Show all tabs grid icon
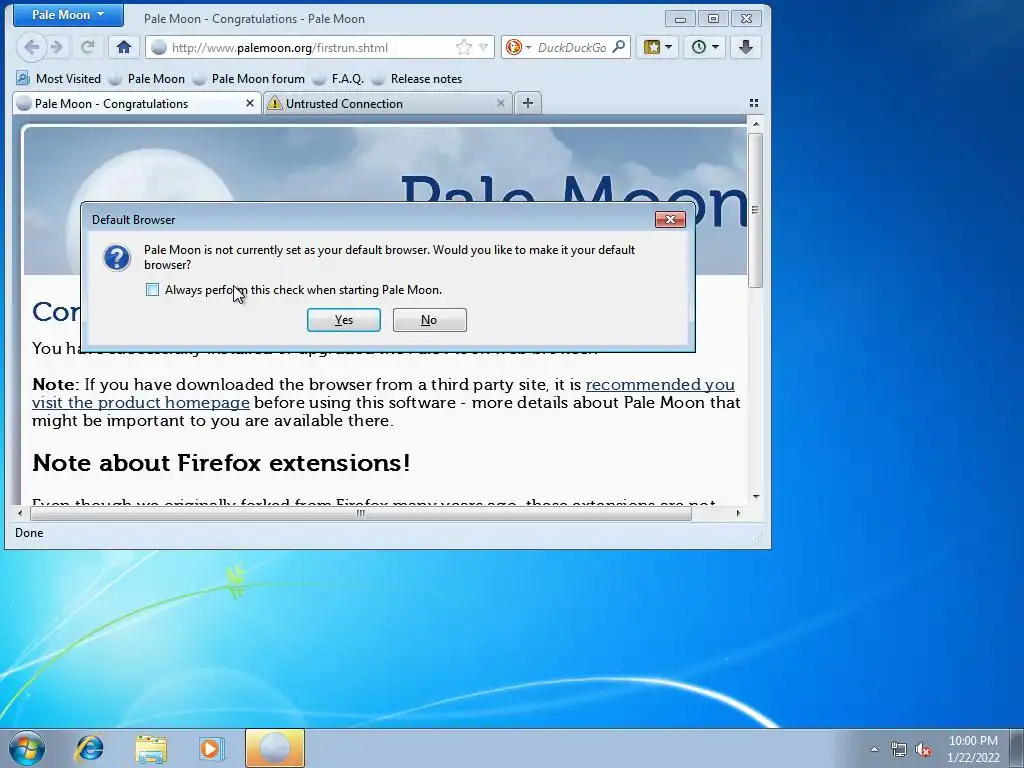Viewport: 1024px width, 768px height. tap(754, 103)
